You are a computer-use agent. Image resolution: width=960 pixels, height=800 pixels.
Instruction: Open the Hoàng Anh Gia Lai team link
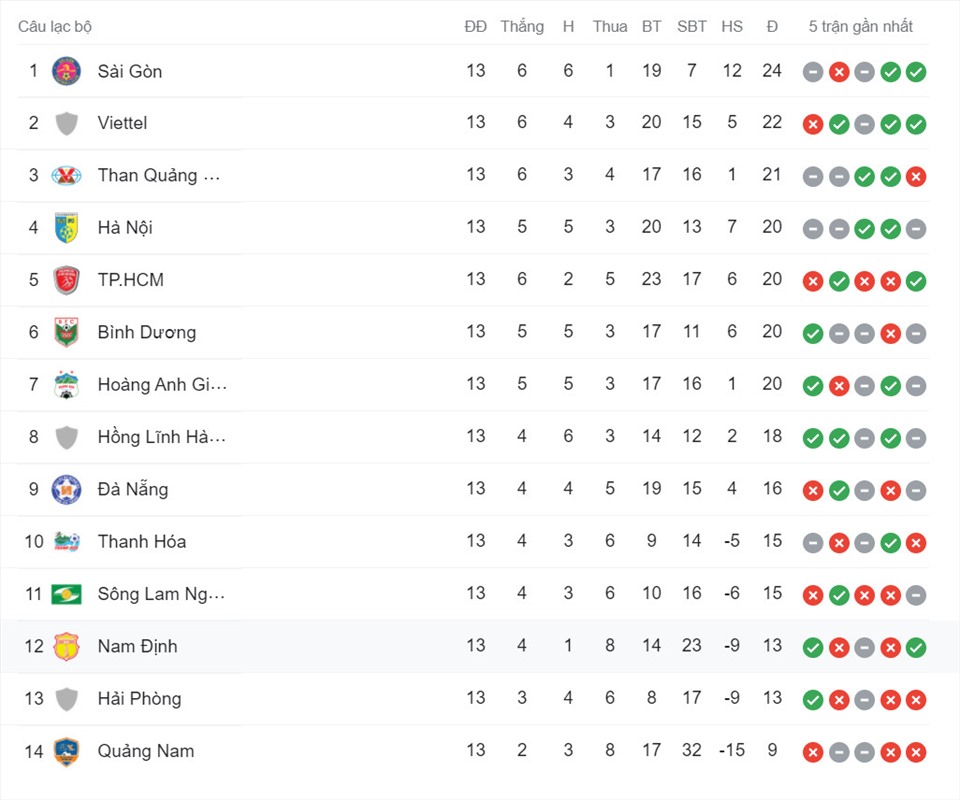[162, 384]
